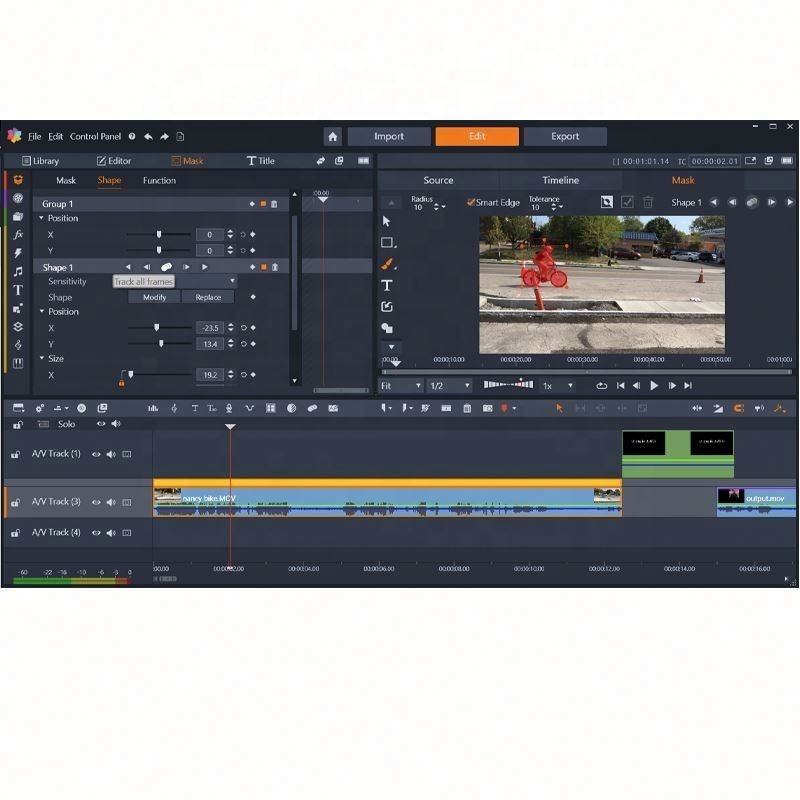The image size is (800, 800).
Task: Click the Export button
Action: pyautogui.click(x=565, y=137)
